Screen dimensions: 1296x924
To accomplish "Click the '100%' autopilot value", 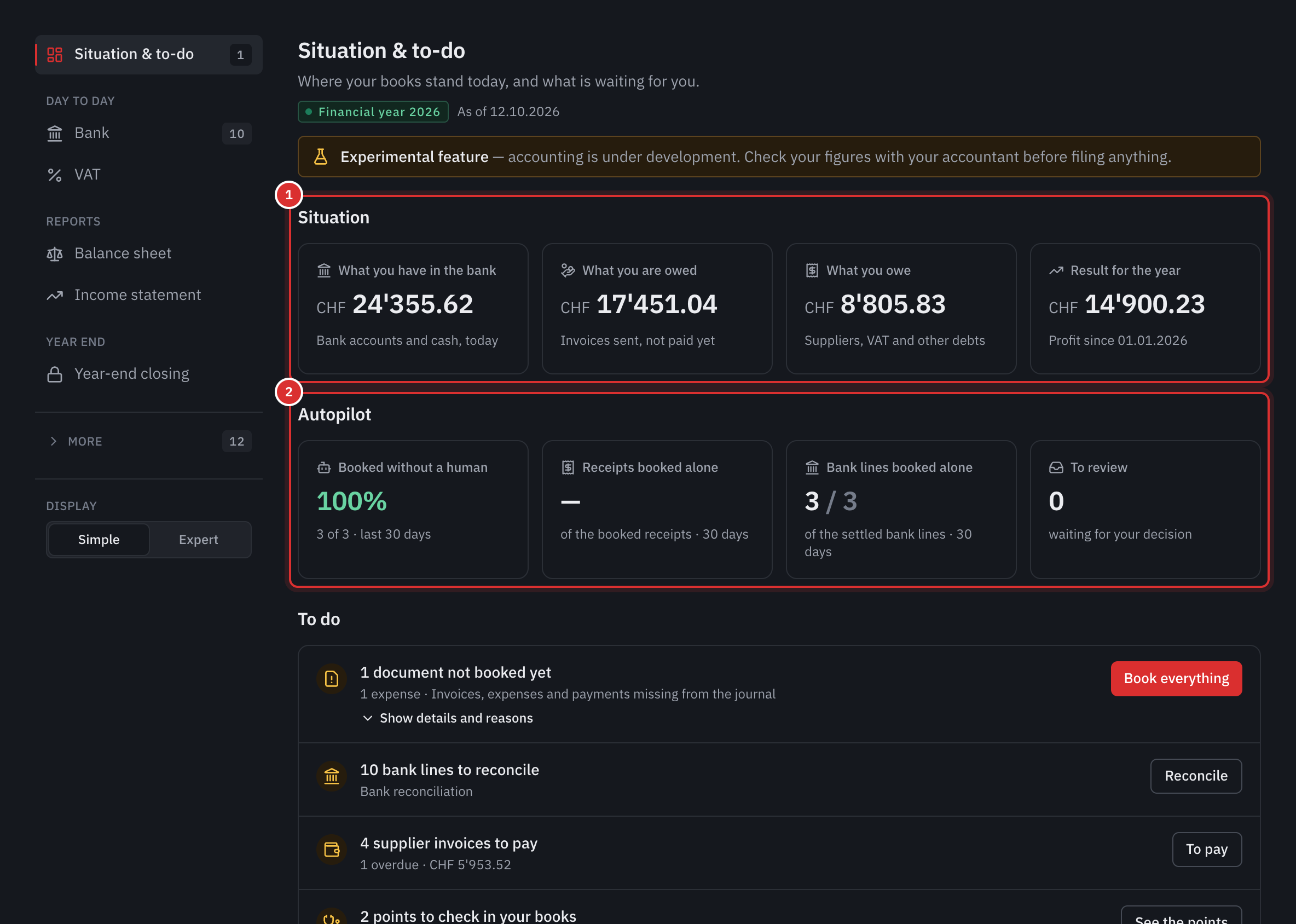I will pyautogui.click(x=351, y=502).
